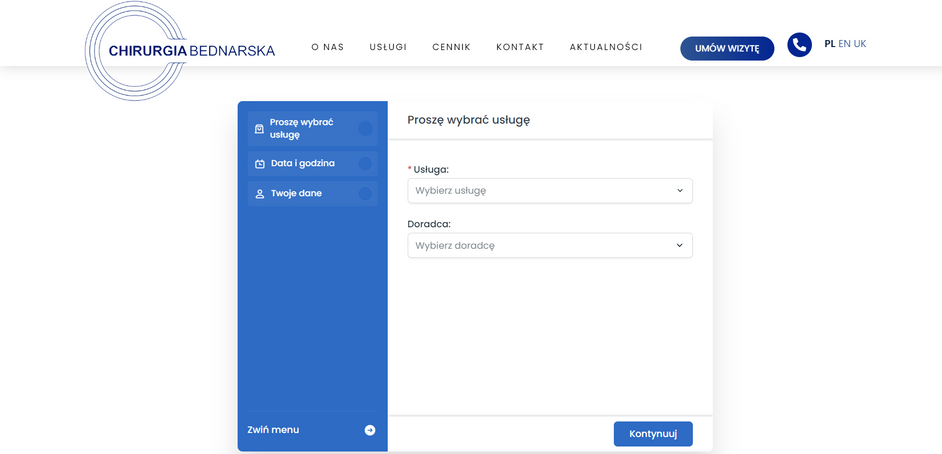Image resolution: width=942 pixels, height=454 pixels.
Task: Switch language to UK
Action: click(860, 44)
